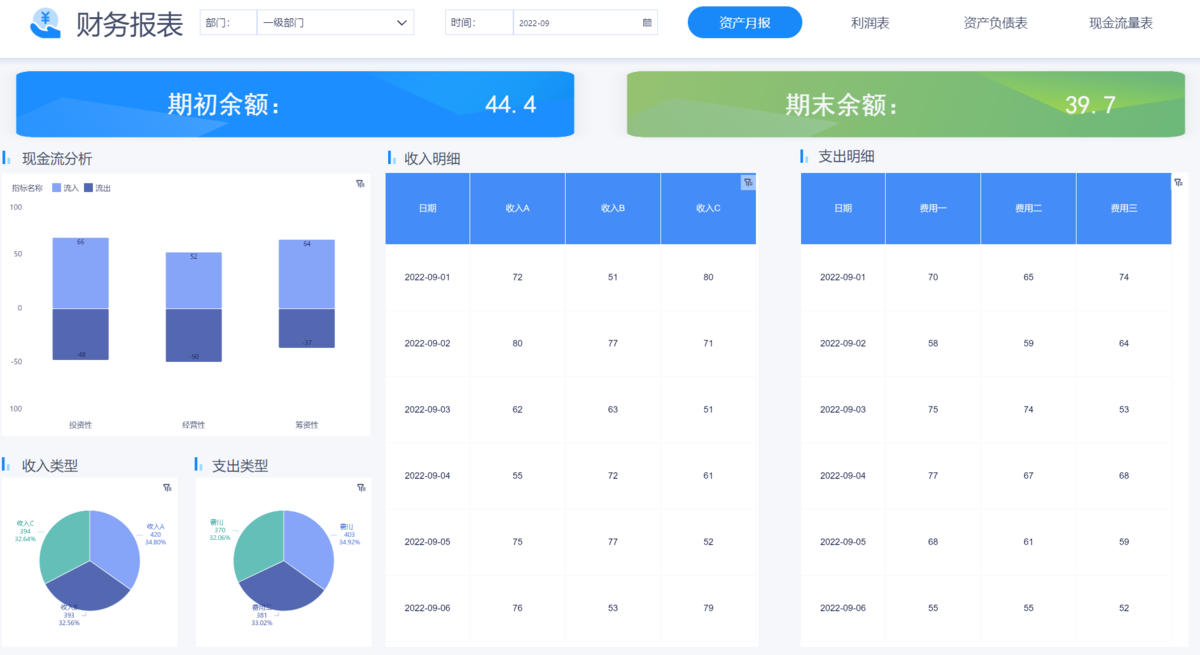Click the 收入C value 61 for 2022-09-04
Image resolution: width=1200 pixels, height=655 pixels.
click(x=708, y=475)
